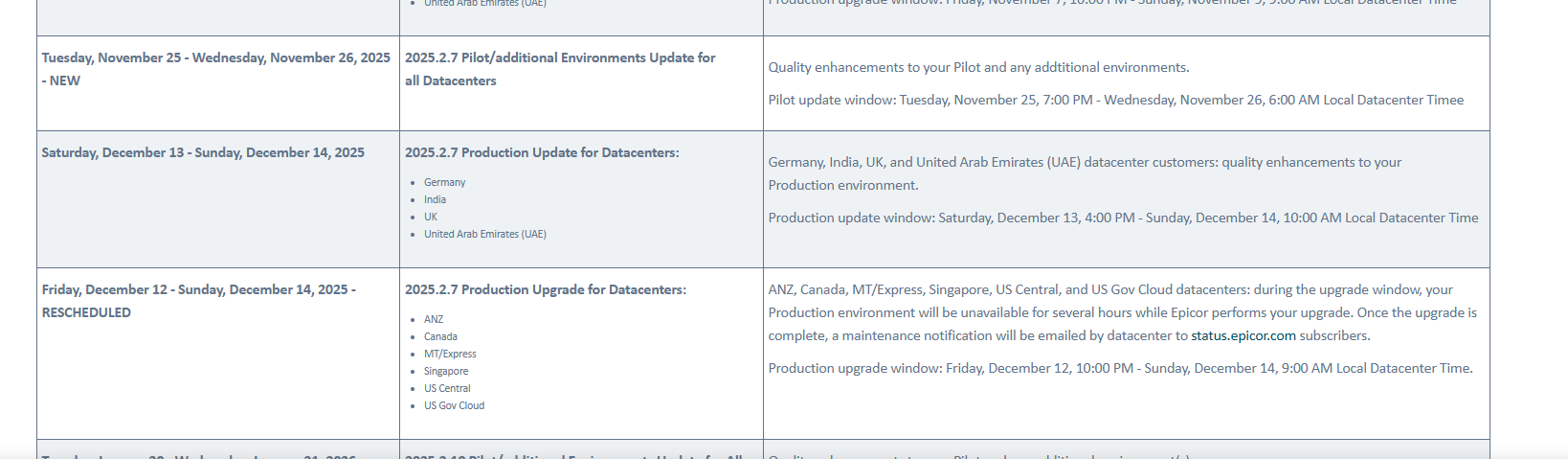Open the status.epicor.com link
Image resolution: width=1568 pixels, height=459 pixels.
[1243, 335]
